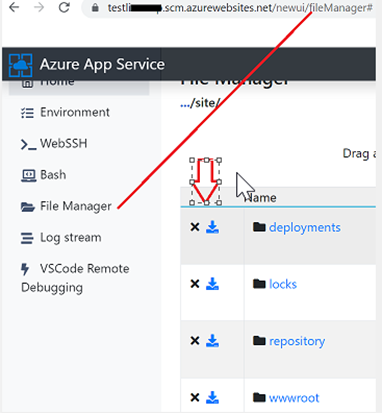Open the wwwroot folder link

(x=294, y=398)
